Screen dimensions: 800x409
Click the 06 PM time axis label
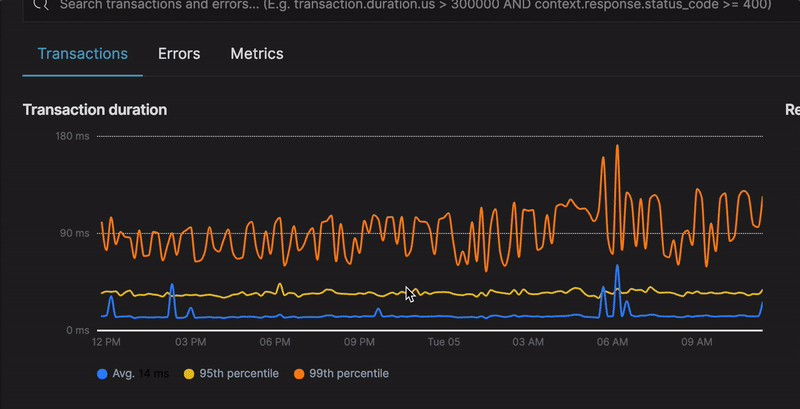274,342
